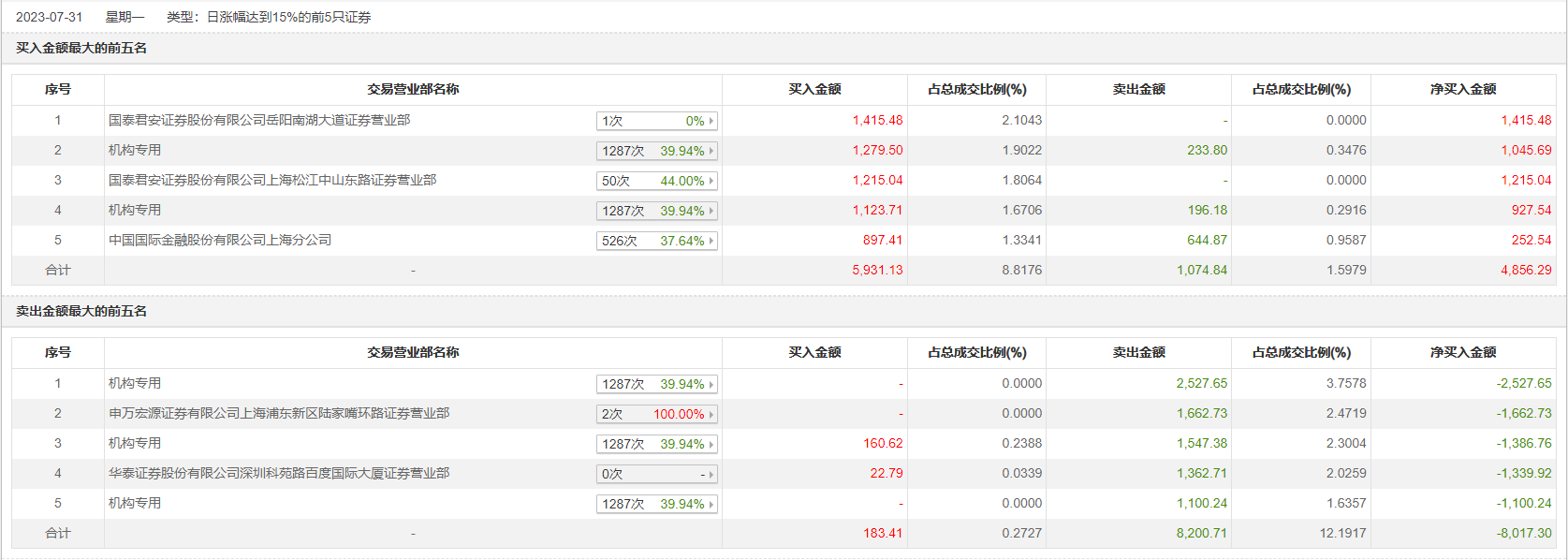Click the 买入金额最大的前五名 section heading
The width and height of the screenshot is (1568, 560).
tap(81, 48)
